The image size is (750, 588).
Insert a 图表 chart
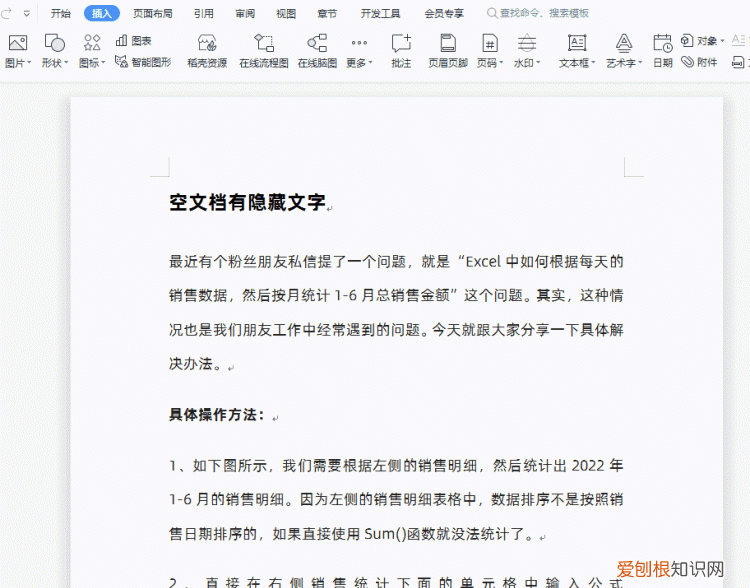coord(133,41)
